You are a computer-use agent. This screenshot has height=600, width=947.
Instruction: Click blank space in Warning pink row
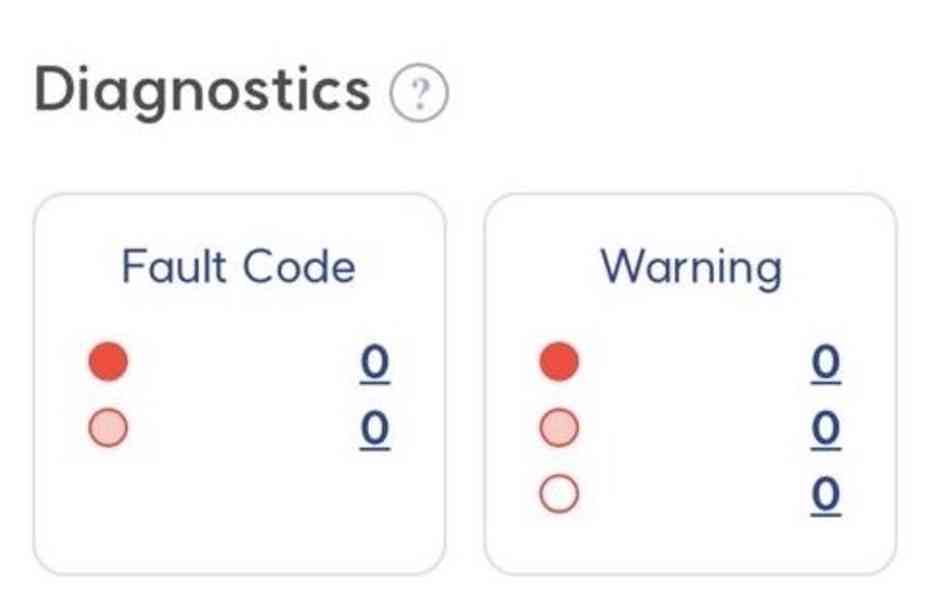[x=695, y=428]
